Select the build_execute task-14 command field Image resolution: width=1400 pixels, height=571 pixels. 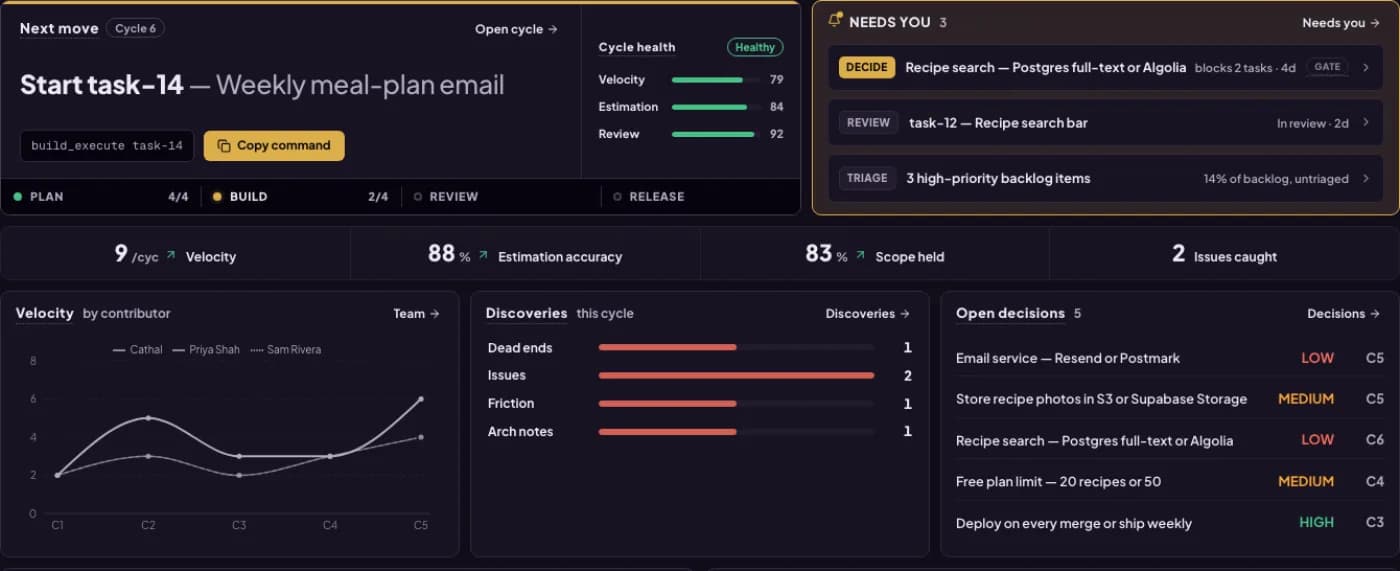coord(107,146)
